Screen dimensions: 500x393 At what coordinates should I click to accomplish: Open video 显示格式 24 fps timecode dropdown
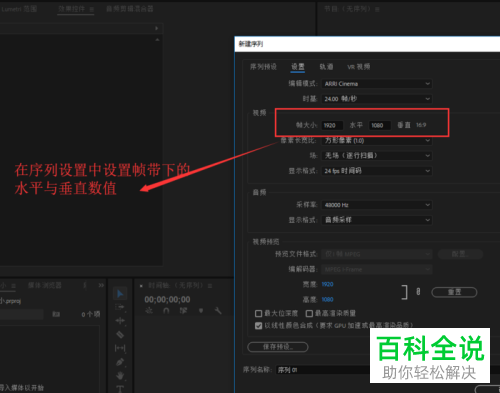pos(377,171)
